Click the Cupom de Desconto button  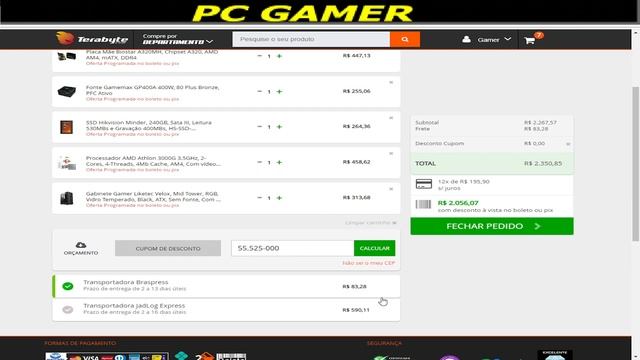click(x=168, y=248)
